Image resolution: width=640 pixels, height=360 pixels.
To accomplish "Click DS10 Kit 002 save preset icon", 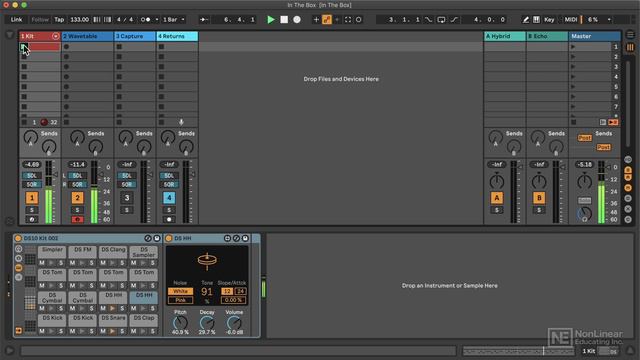I will click(x=157, y=238).
